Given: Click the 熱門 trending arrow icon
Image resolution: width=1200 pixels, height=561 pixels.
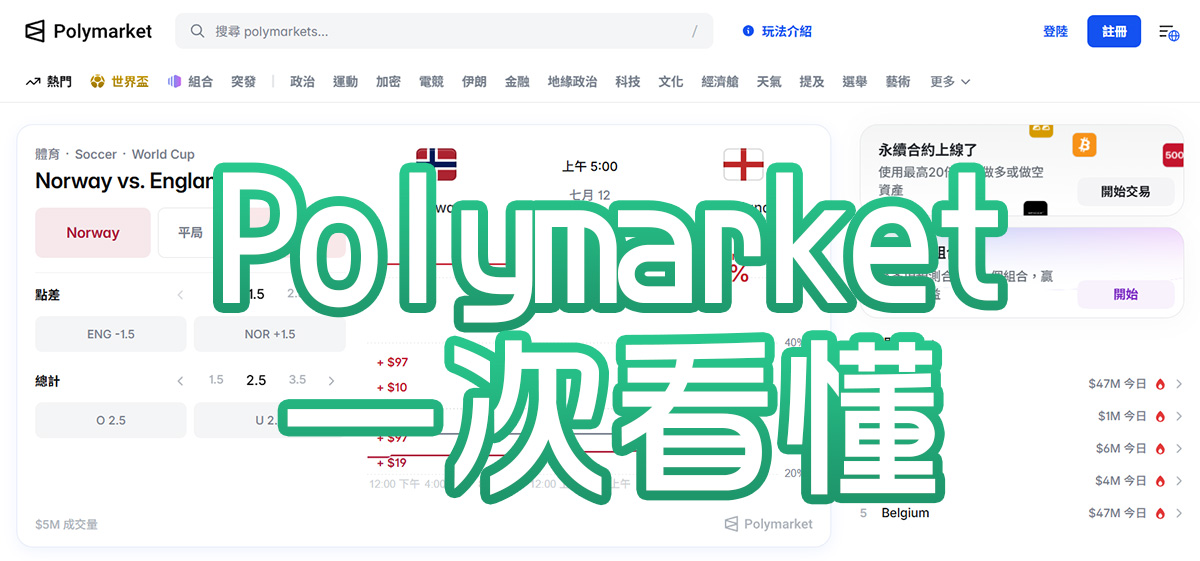Looking at the screenshot, I should click(x=33, y=82).
